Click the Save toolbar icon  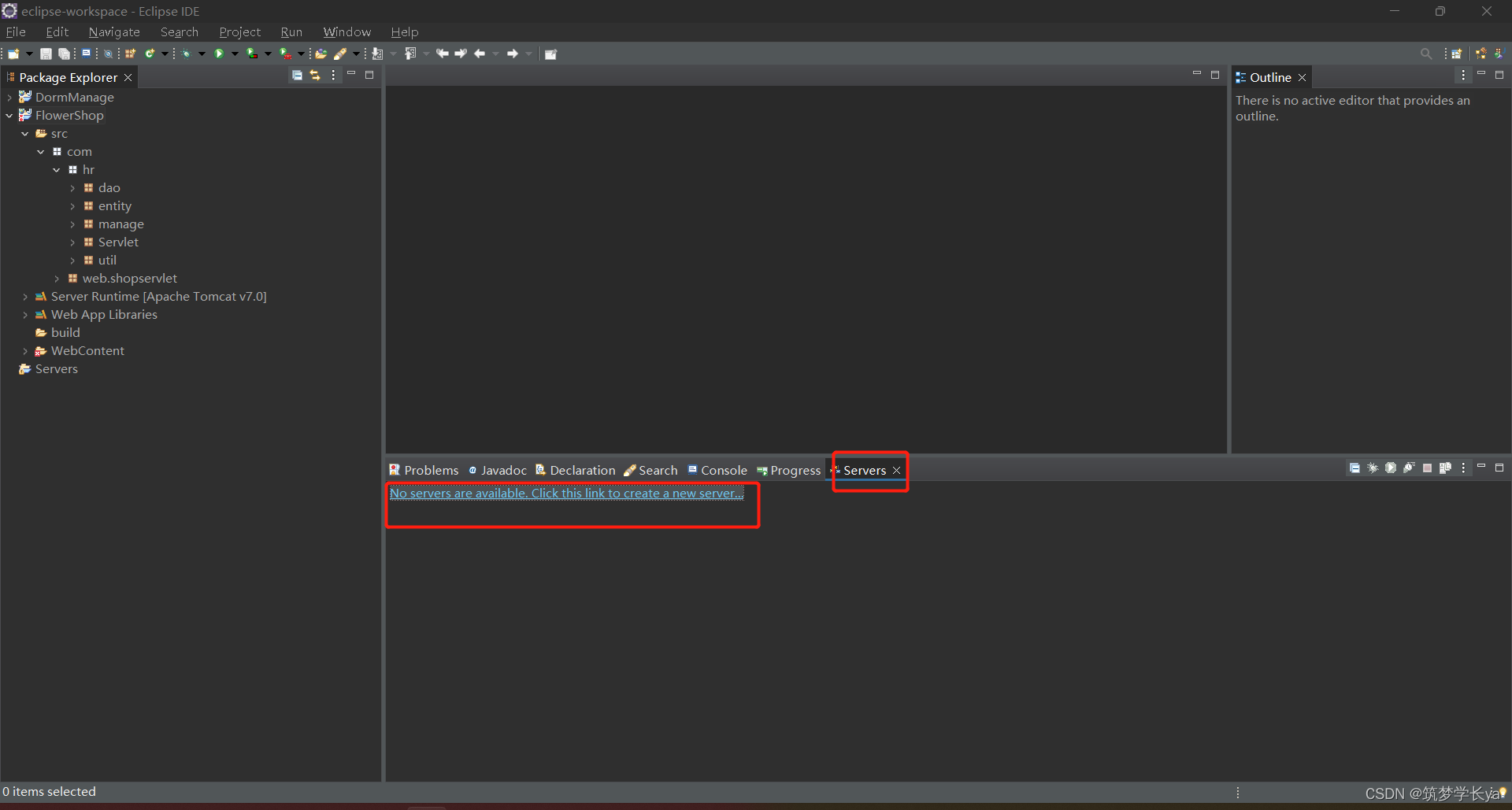tap(46, 54)
